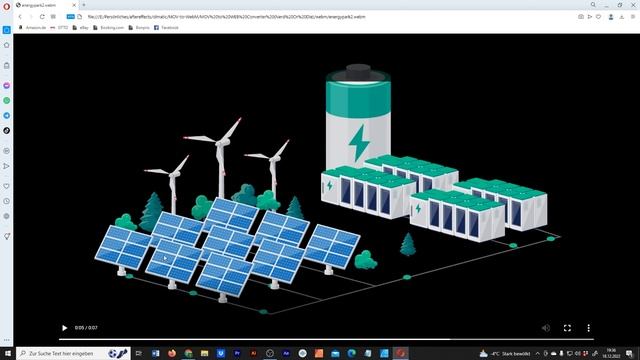
Task: Open the weather widget on the taskbar
Action: pyautogui.click(x=505, y=353)
